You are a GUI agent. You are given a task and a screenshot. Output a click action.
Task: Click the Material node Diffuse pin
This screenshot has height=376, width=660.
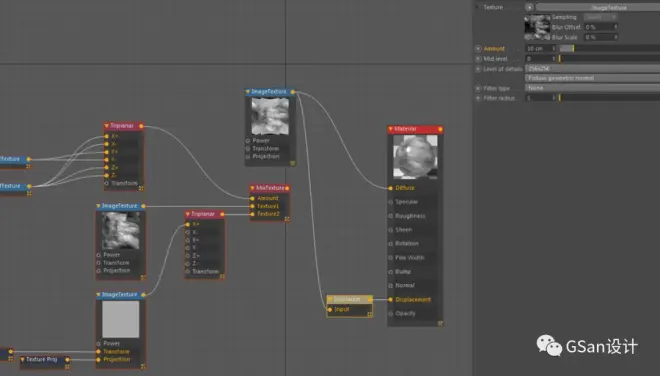click(x=391, y=188)
